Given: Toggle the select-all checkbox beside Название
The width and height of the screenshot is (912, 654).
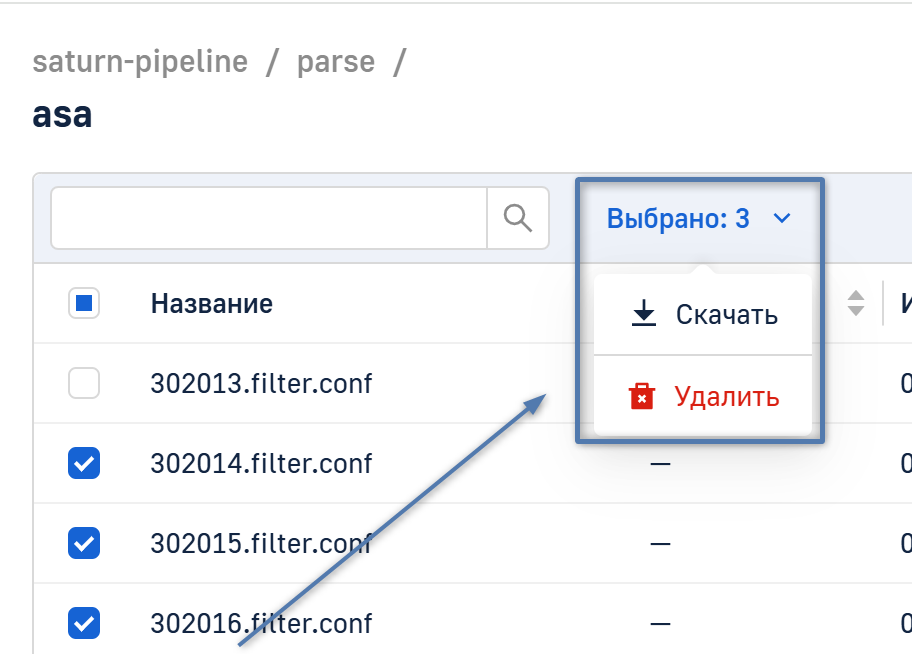Looking at the screenshot, I should click(84, 303).
